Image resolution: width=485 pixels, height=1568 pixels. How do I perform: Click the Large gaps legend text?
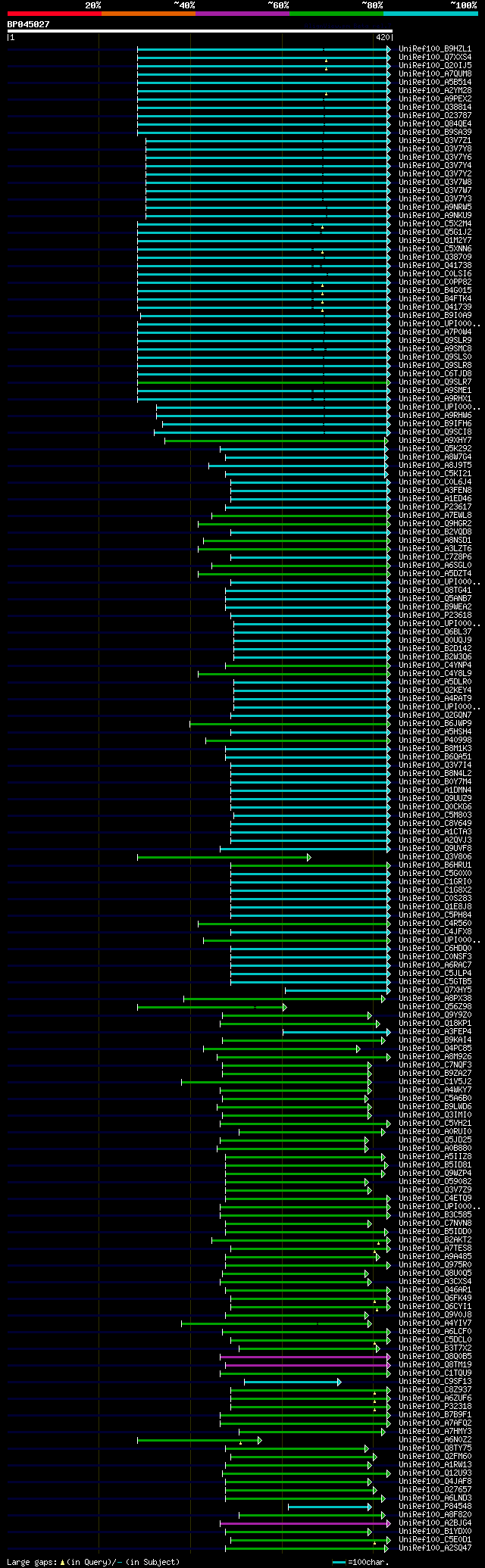point(93,1562)
